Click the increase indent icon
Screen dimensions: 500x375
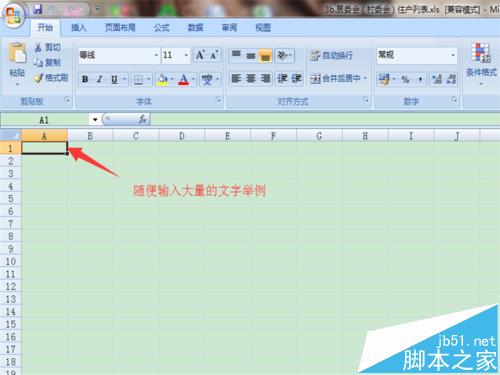[296, 79]
